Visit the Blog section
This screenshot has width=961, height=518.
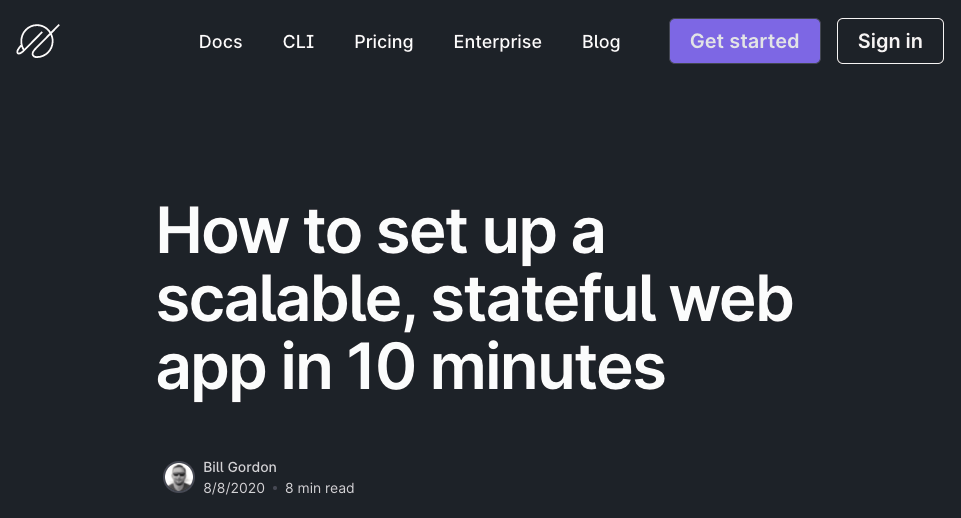coord(601,42)
